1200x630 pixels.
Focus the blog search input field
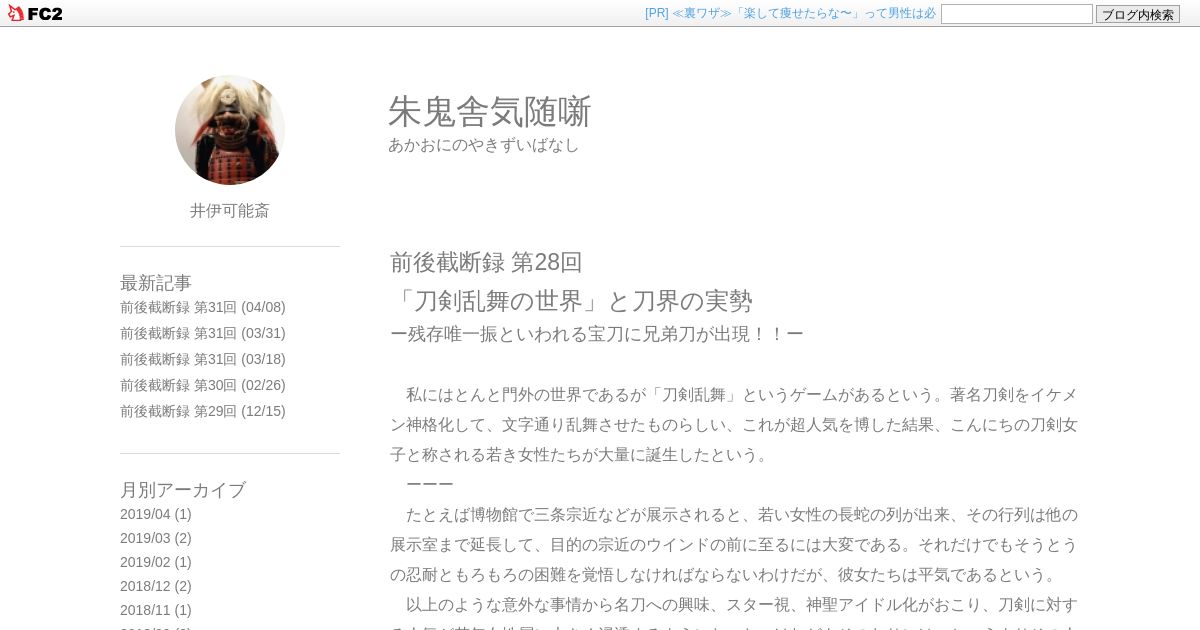(1017, 14)
